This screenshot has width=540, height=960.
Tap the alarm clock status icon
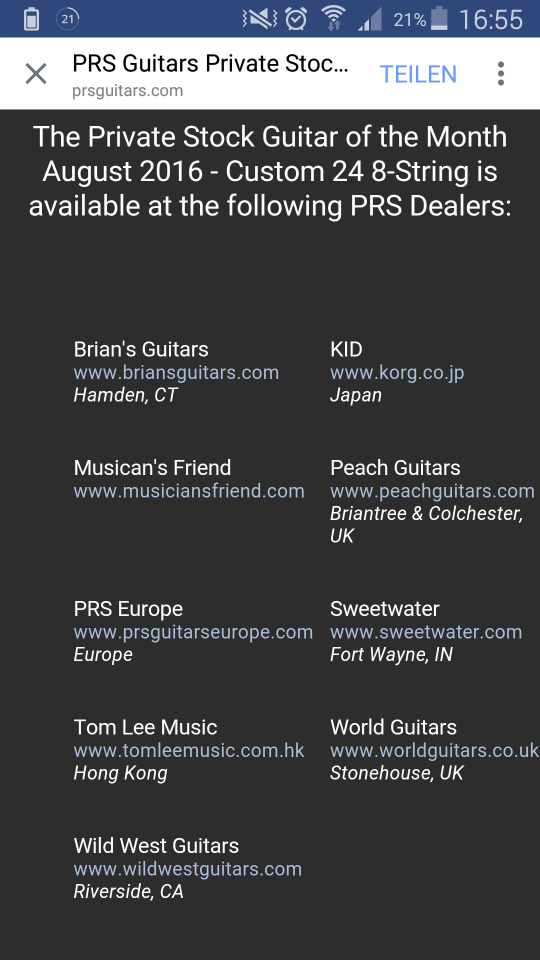coord(296,19)
